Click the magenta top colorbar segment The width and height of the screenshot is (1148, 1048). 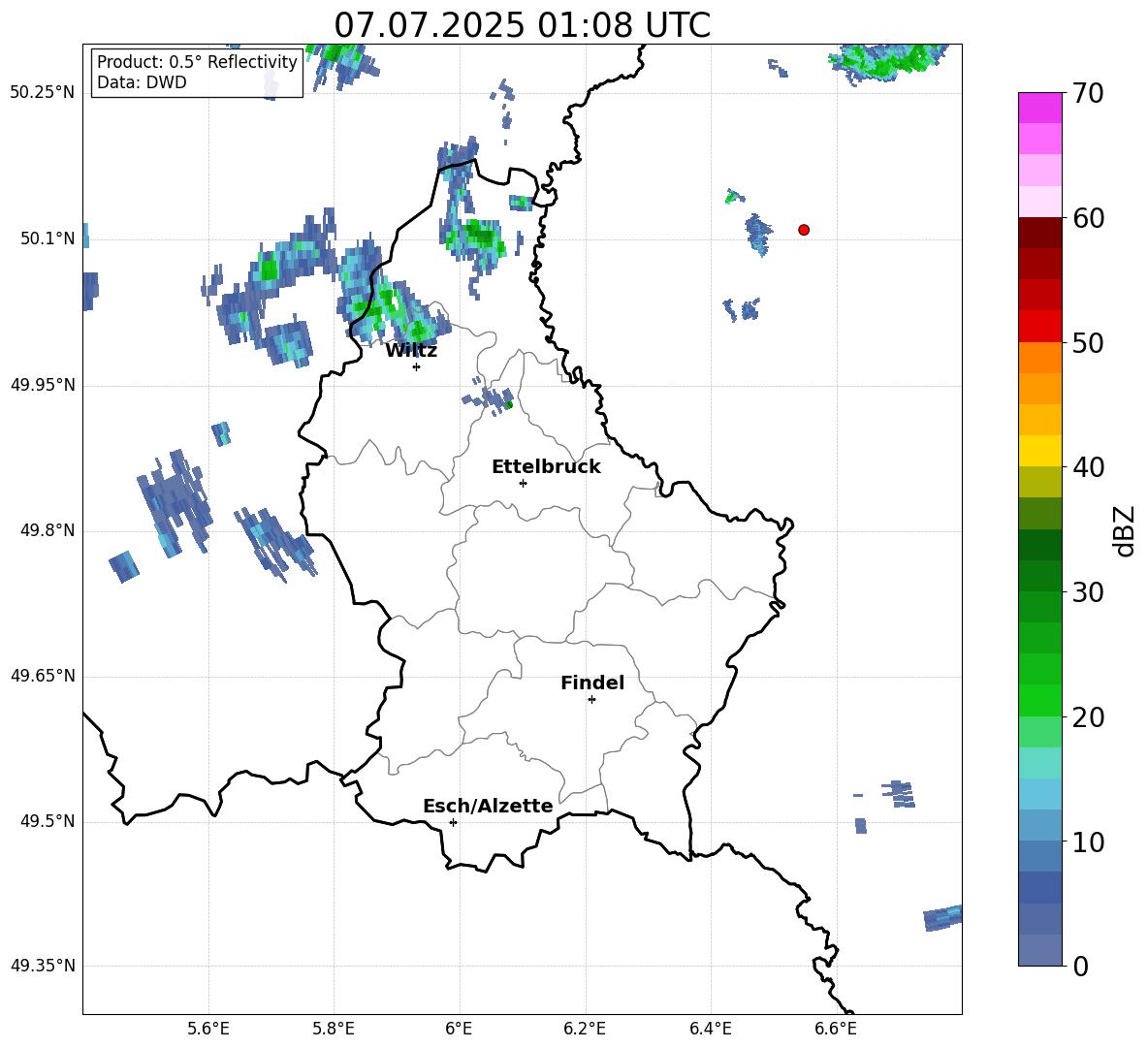click(1039, 108)
